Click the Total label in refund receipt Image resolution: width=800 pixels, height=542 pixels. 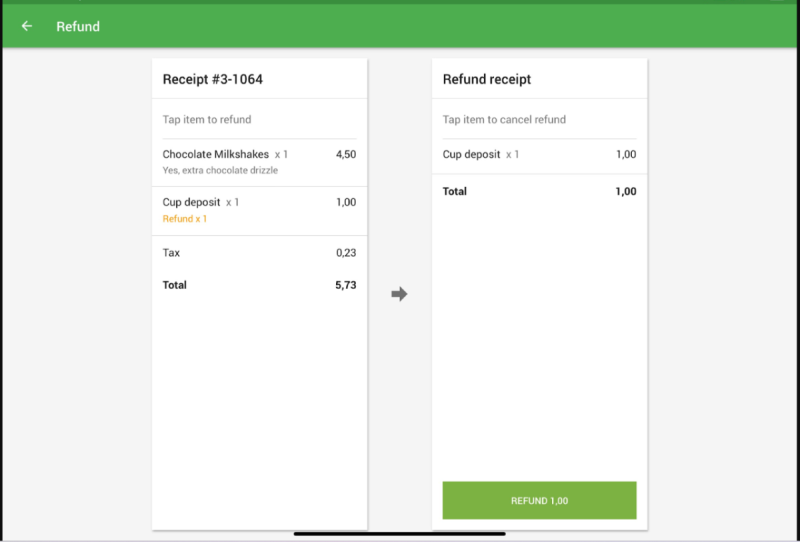[x=455, y=191]
